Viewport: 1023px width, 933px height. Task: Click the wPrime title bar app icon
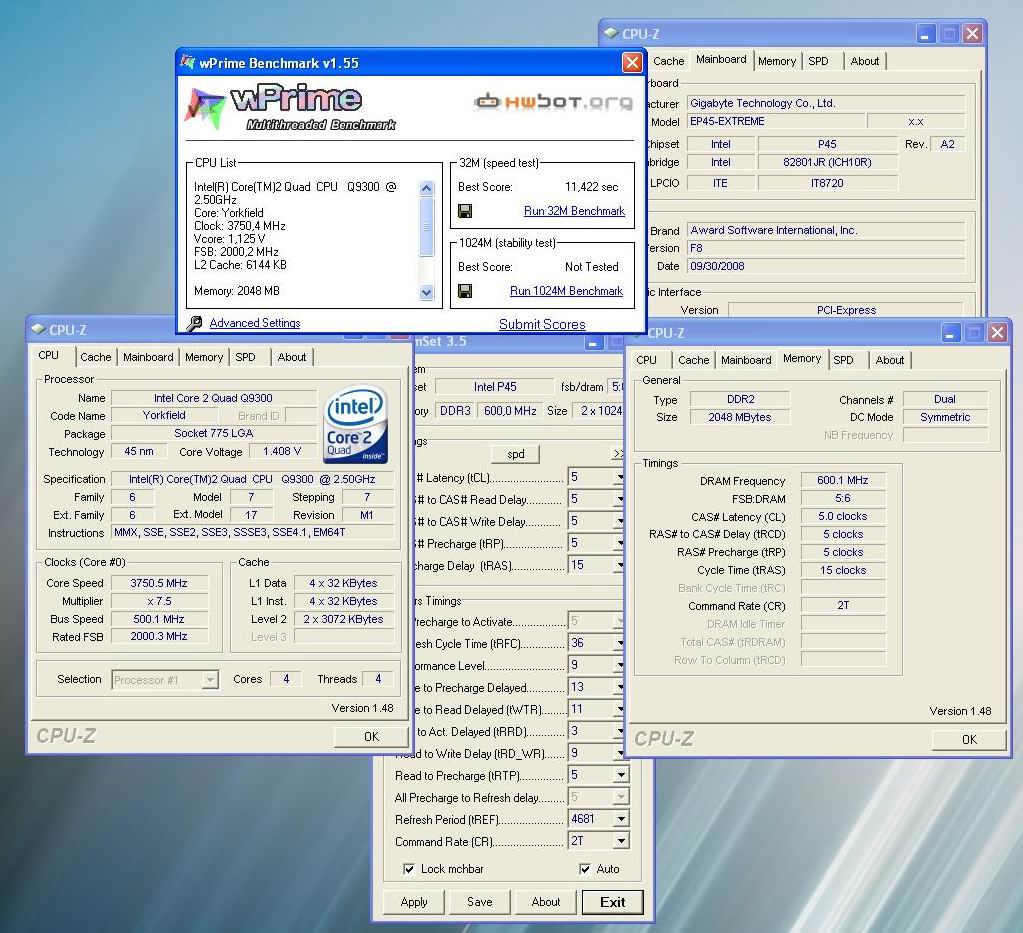pos(187,63)
